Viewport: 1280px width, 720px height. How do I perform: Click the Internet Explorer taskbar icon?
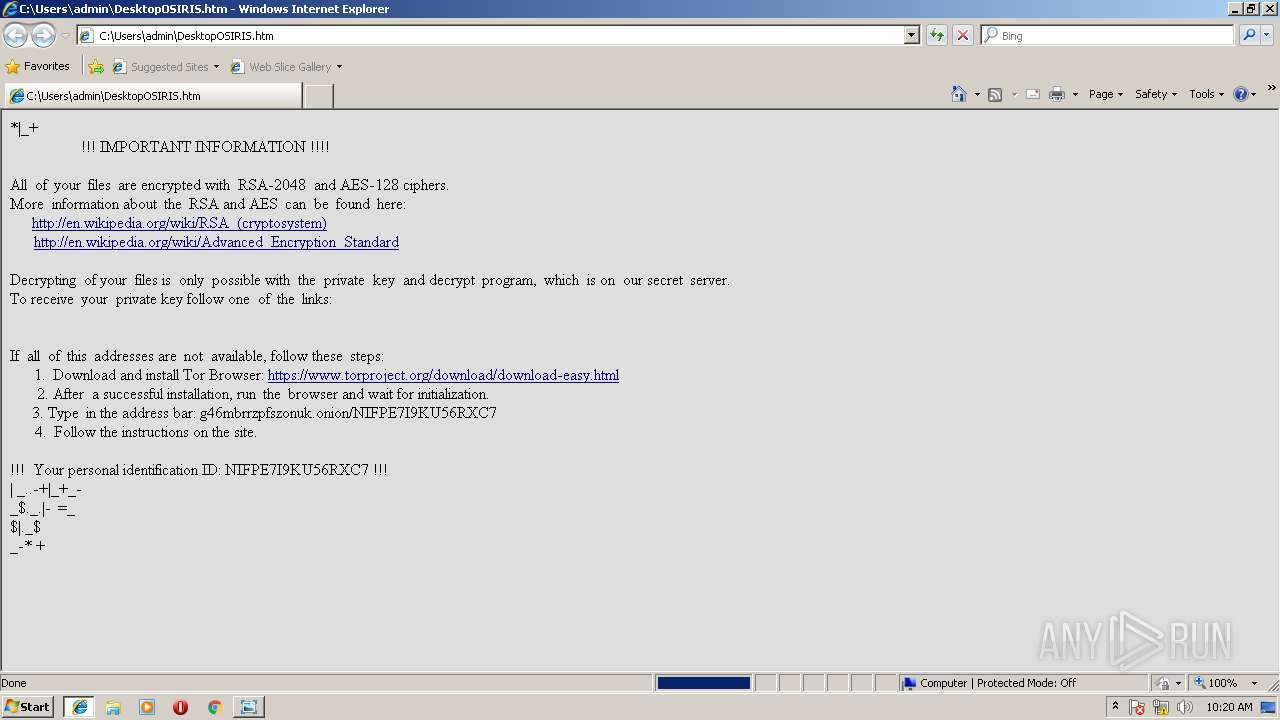pyautogui.click(x=79, y=707)
